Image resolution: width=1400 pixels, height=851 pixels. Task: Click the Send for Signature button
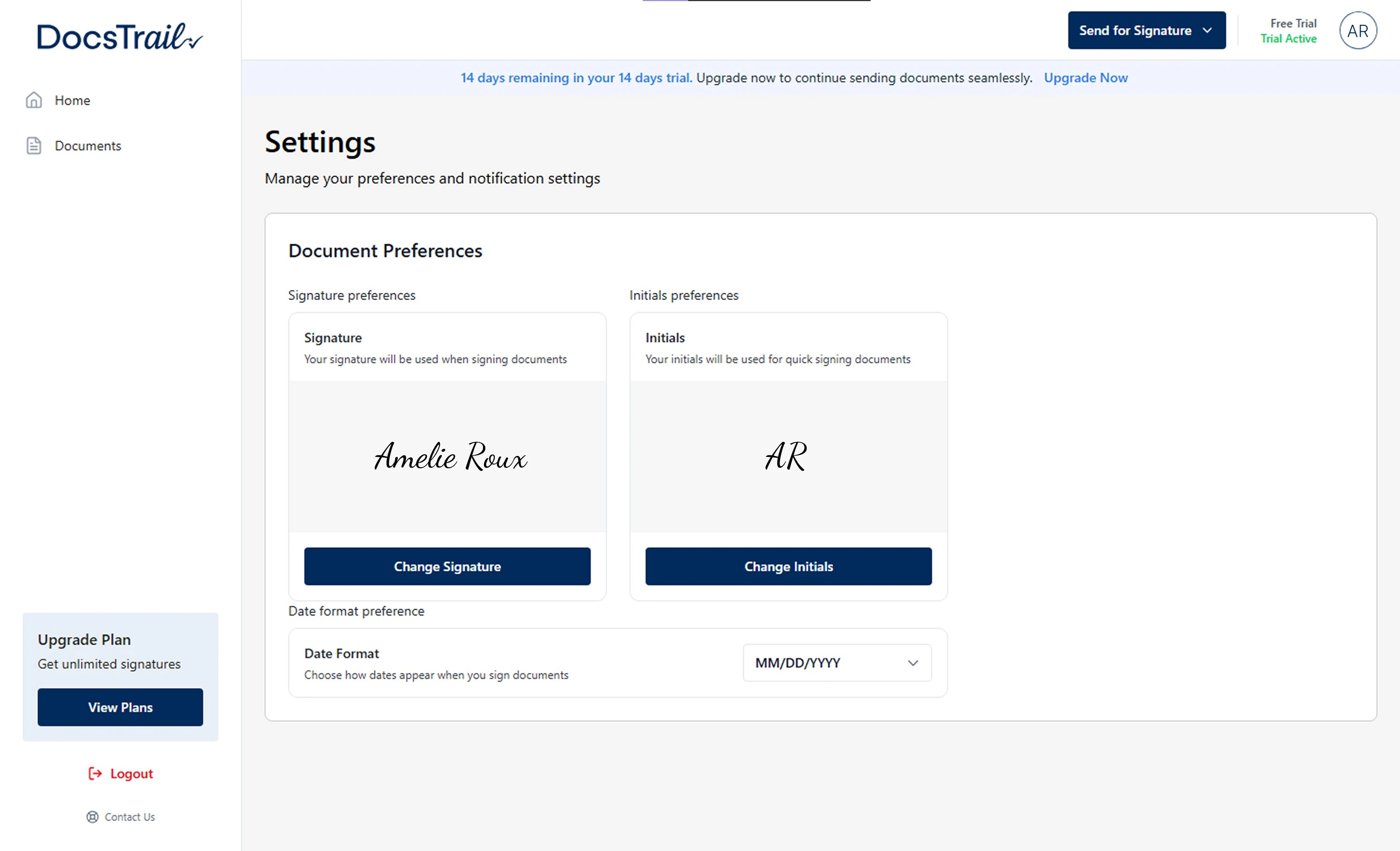(1135, 30)
